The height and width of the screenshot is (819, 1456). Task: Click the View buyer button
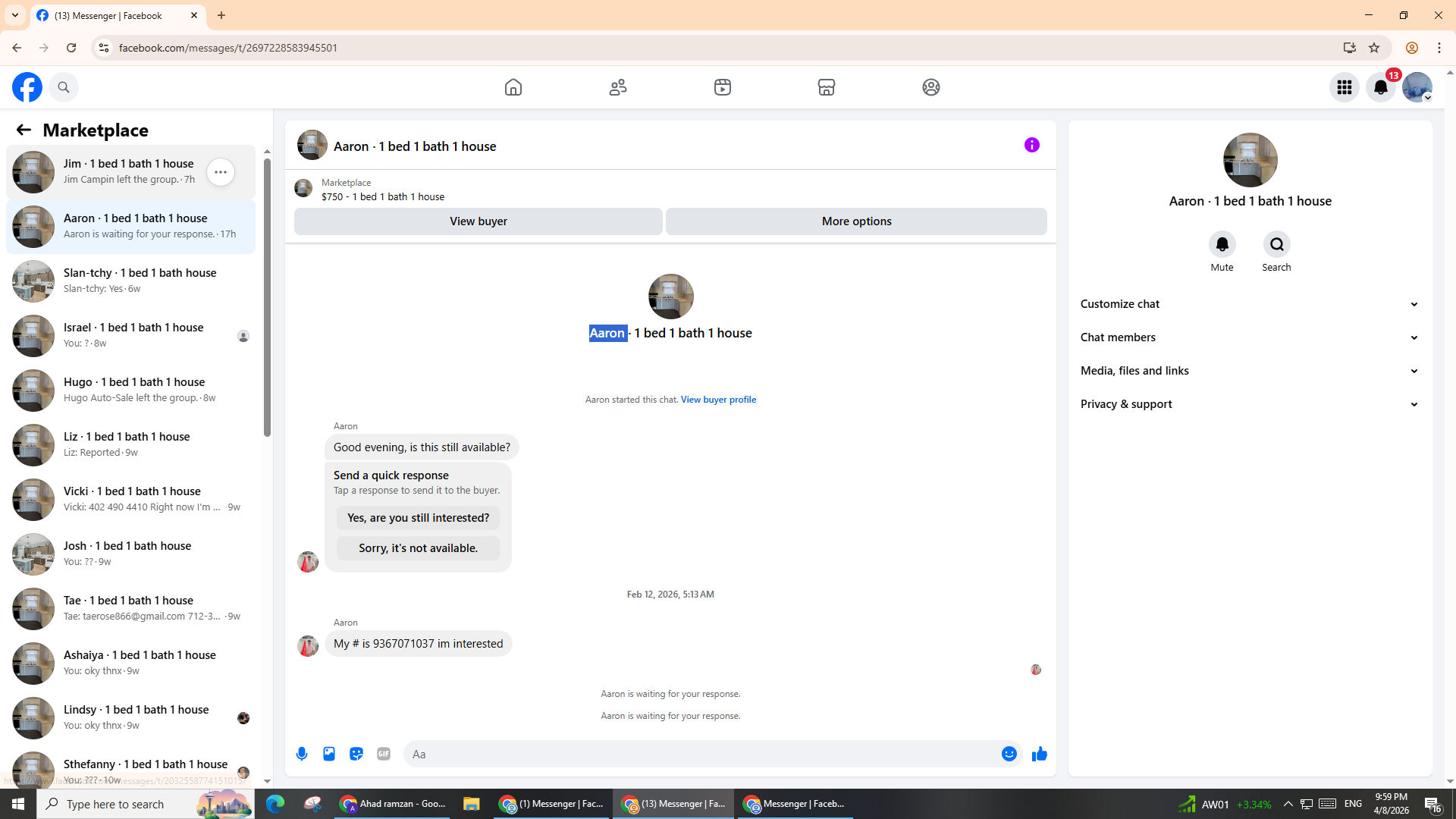coord(478,221)
